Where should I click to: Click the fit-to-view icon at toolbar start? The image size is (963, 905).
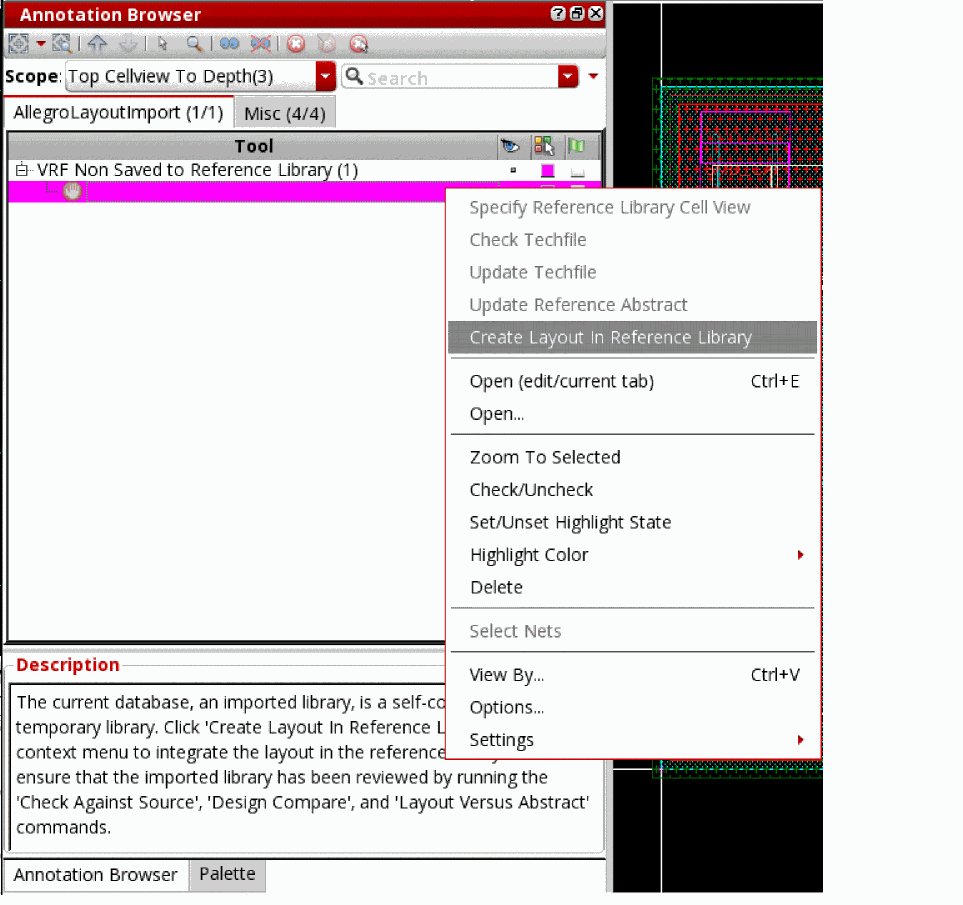click(x=18, y=44)
